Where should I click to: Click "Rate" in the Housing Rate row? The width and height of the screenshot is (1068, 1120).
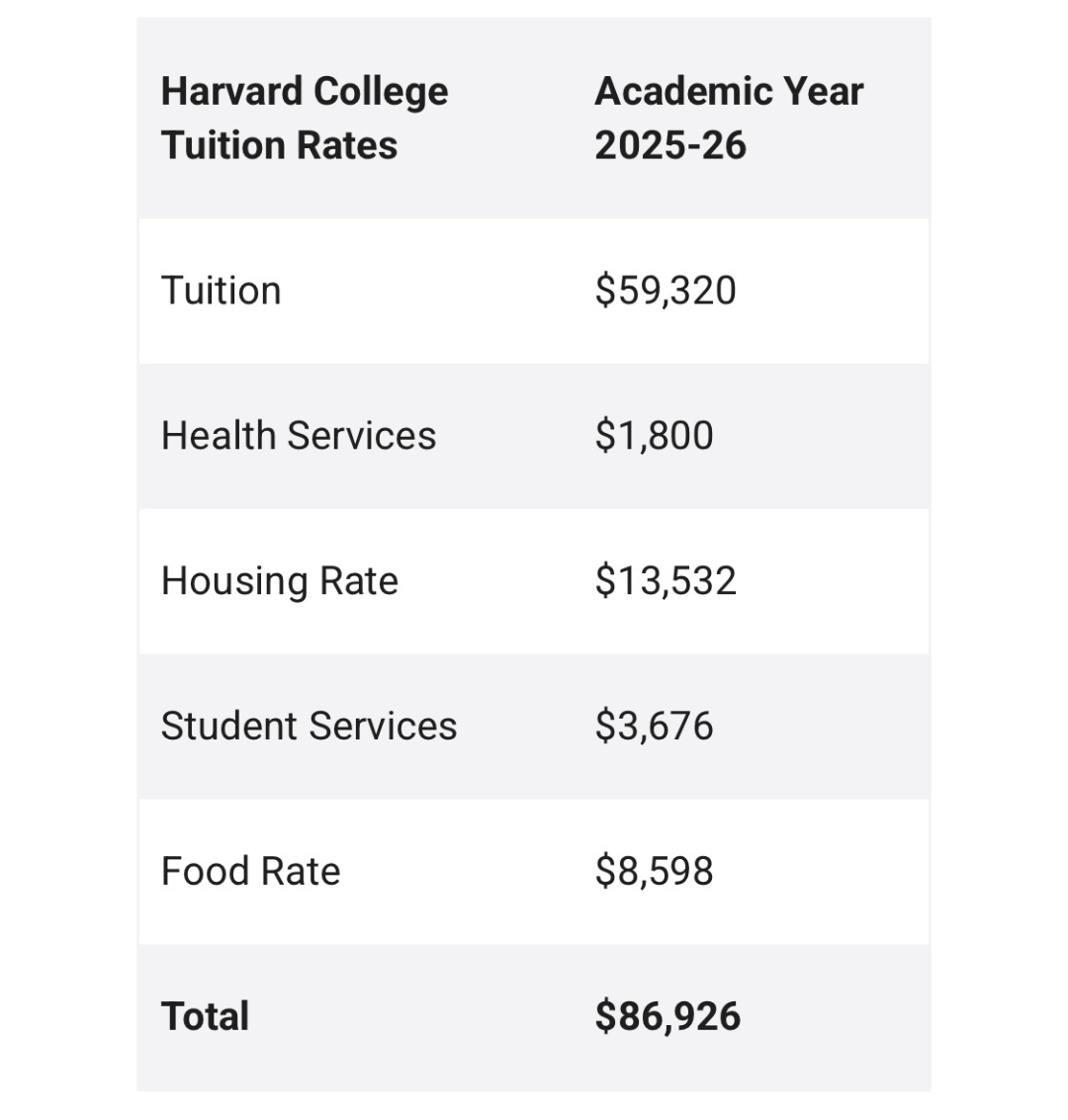(359, 581)
